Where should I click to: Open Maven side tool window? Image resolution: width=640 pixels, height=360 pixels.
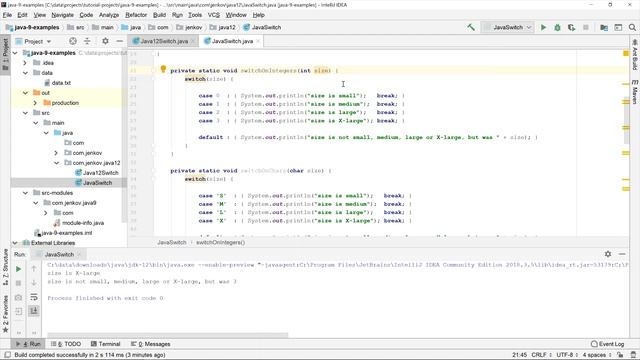635,92
